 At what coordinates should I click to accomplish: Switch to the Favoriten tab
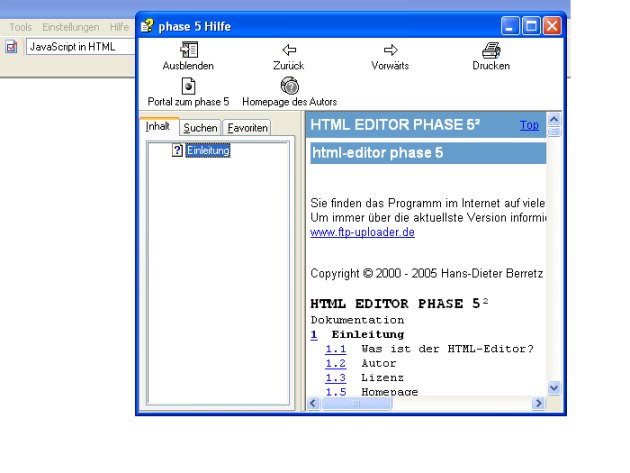[x=247, y=128]
